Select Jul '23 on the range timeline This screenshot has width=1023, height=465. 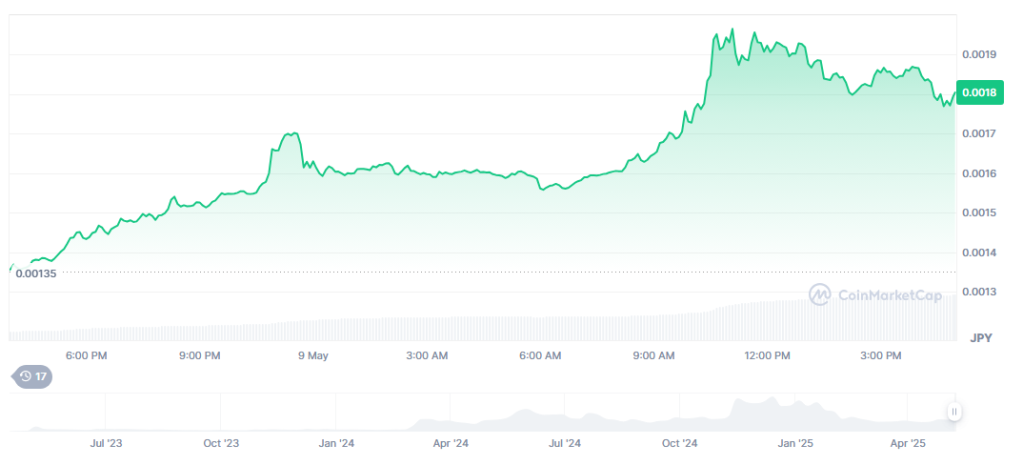pos(106,442)
